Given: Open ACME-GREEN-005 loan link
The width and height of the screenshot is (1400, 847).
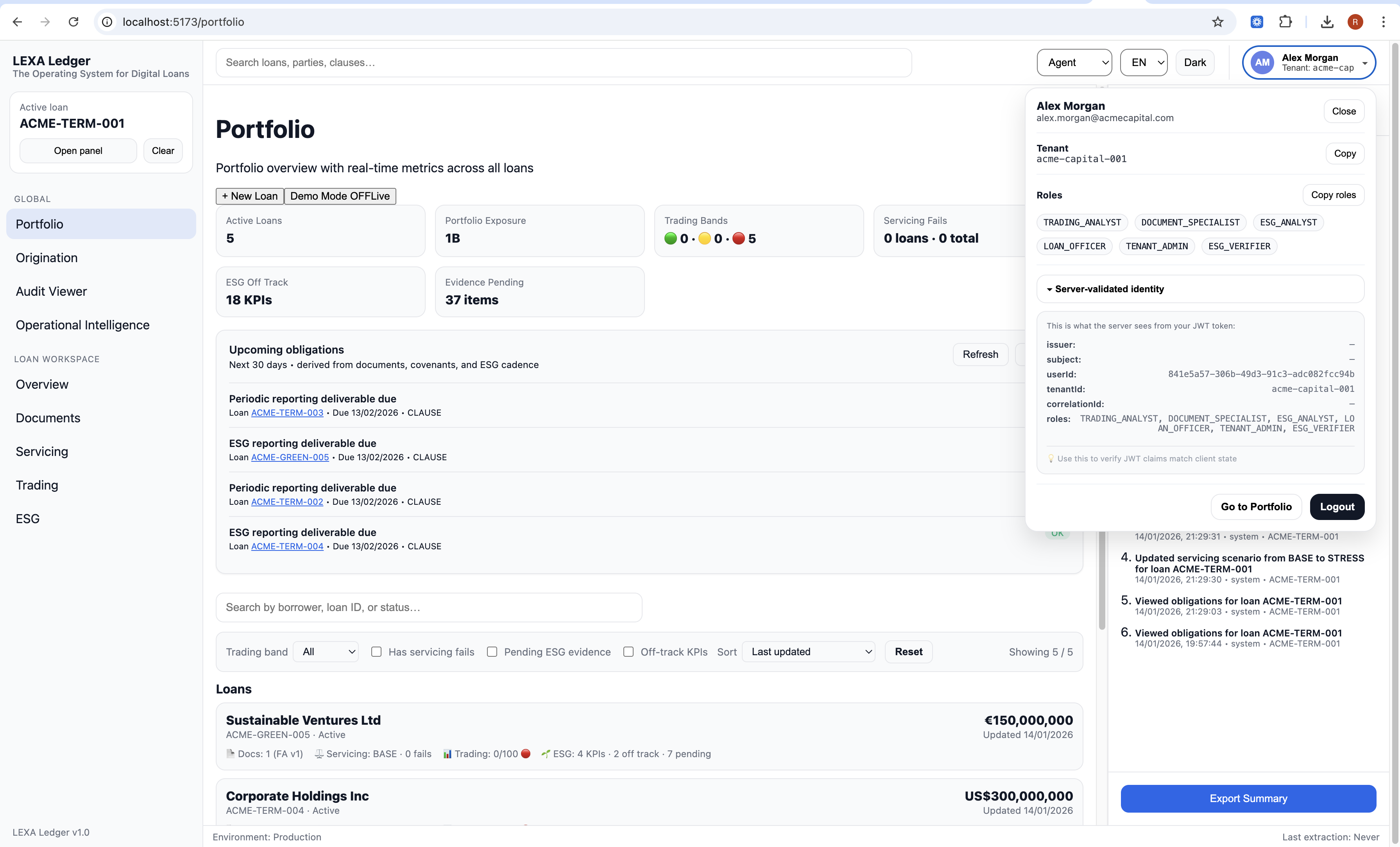Looking at the screenshot, I should (x=290, y=457).
